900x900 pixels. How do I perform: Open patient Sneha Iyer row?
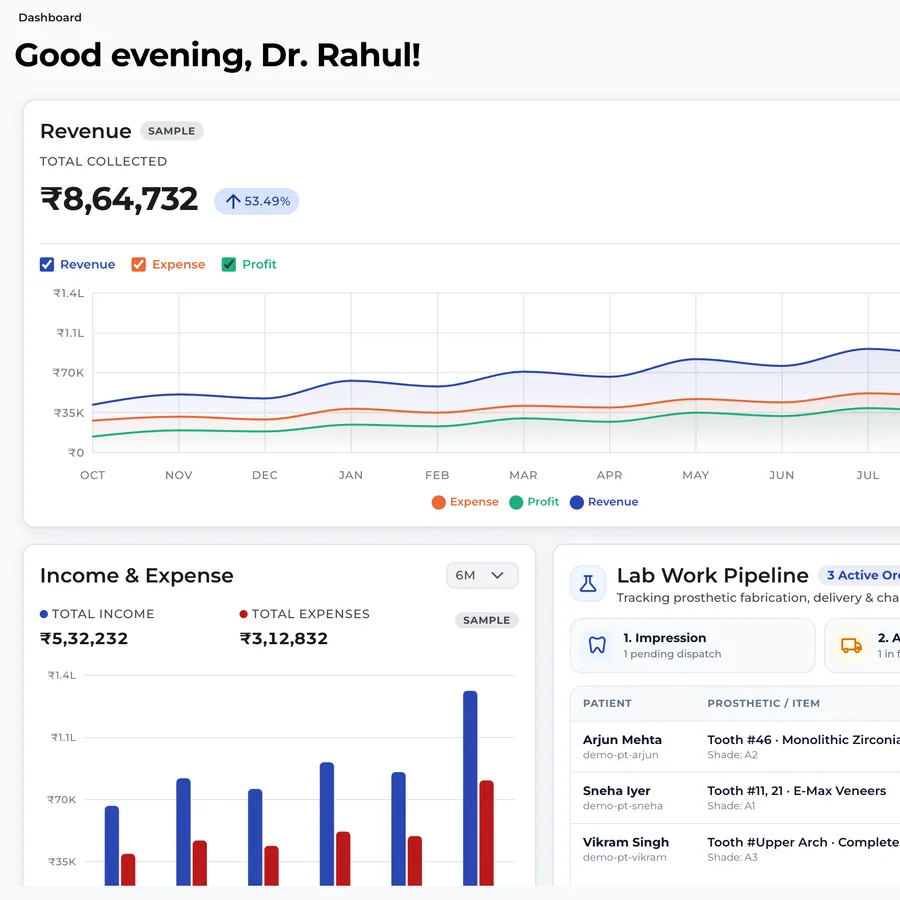pyautogui.click(x=735, y=798)
